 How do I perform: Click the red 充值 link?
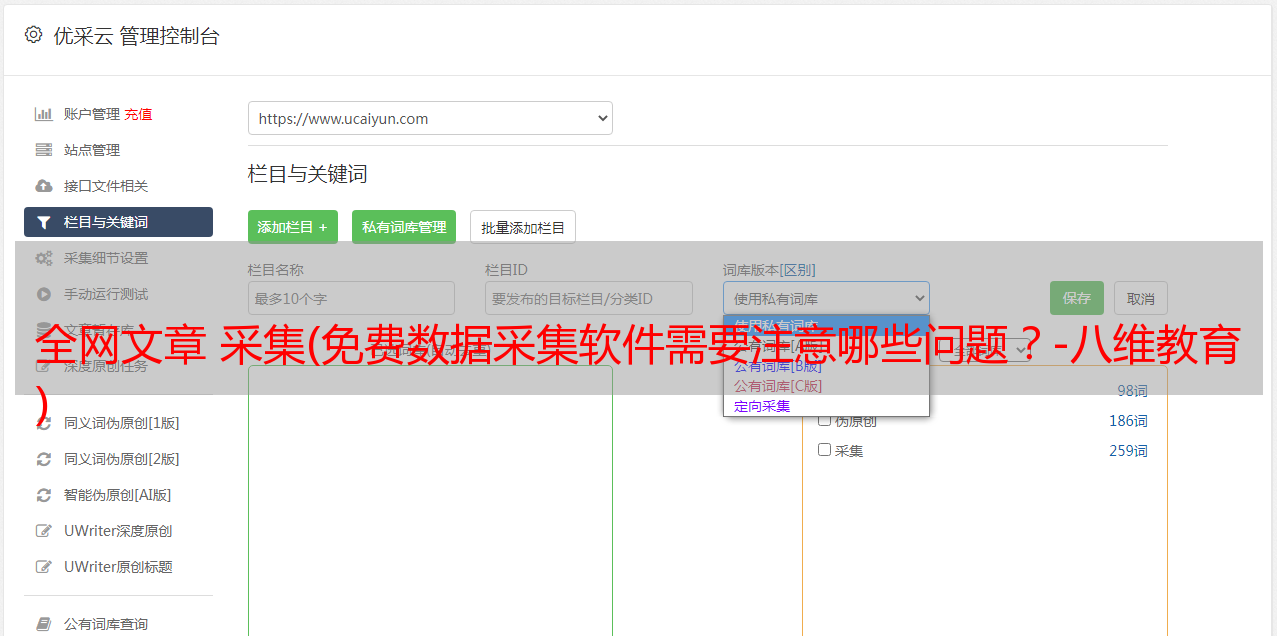click(138, 114)
